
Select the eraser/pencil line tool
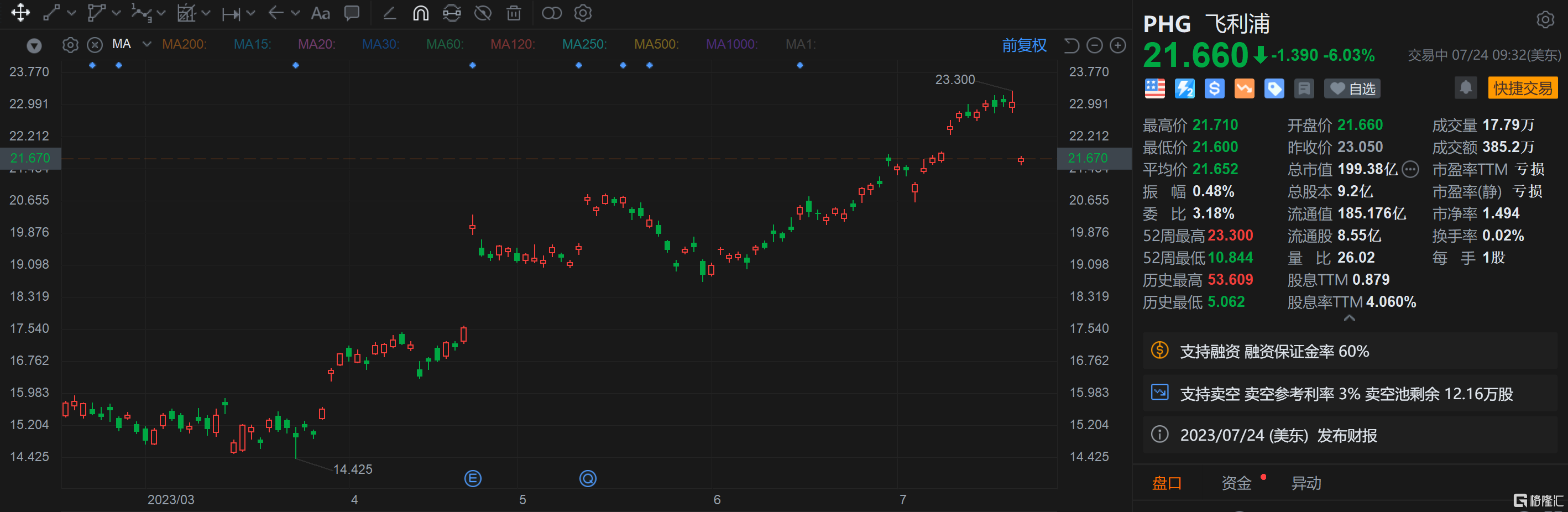click(390, 13)
